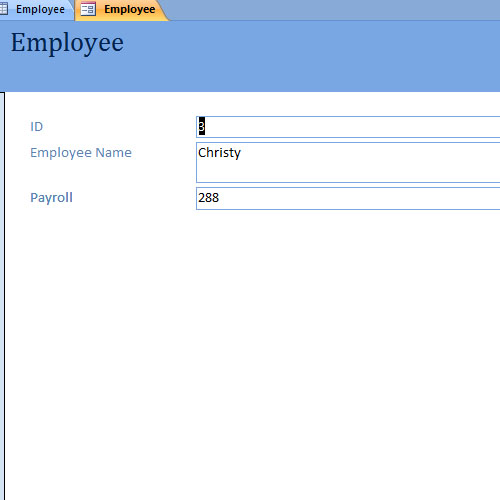Click blank space left of the ID label
500x500 pixels.
tap(18, 127)
